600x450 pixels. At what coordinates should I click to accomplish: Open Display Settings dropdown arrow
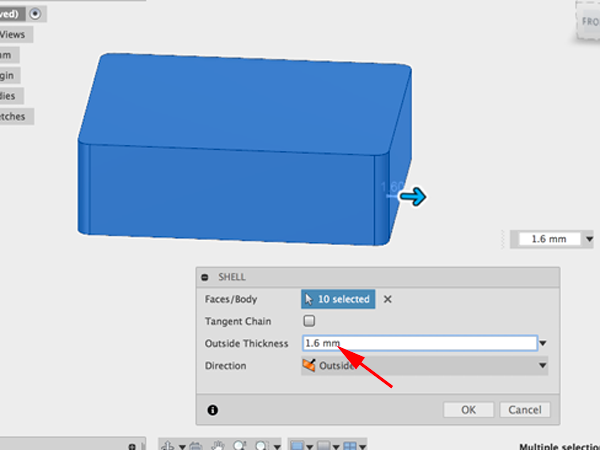(309, 447)
